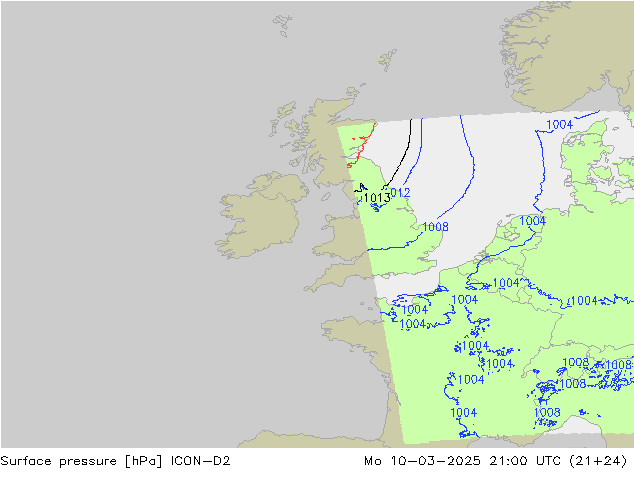Screen dimensions: 634x490
Task: Select the 'Surface pressure [hPa] ICON-D2' caption
Action: pos(115,460)
